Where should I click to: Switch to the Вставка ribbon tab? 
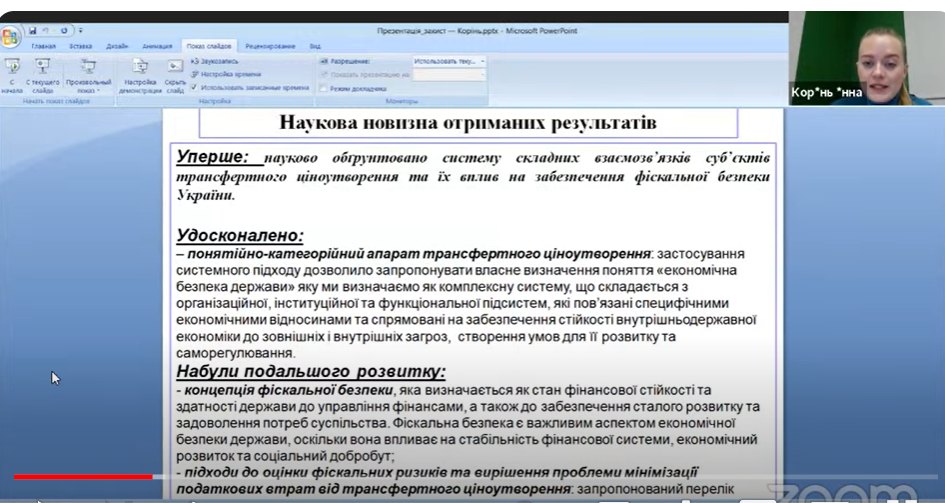coord(81,46)
